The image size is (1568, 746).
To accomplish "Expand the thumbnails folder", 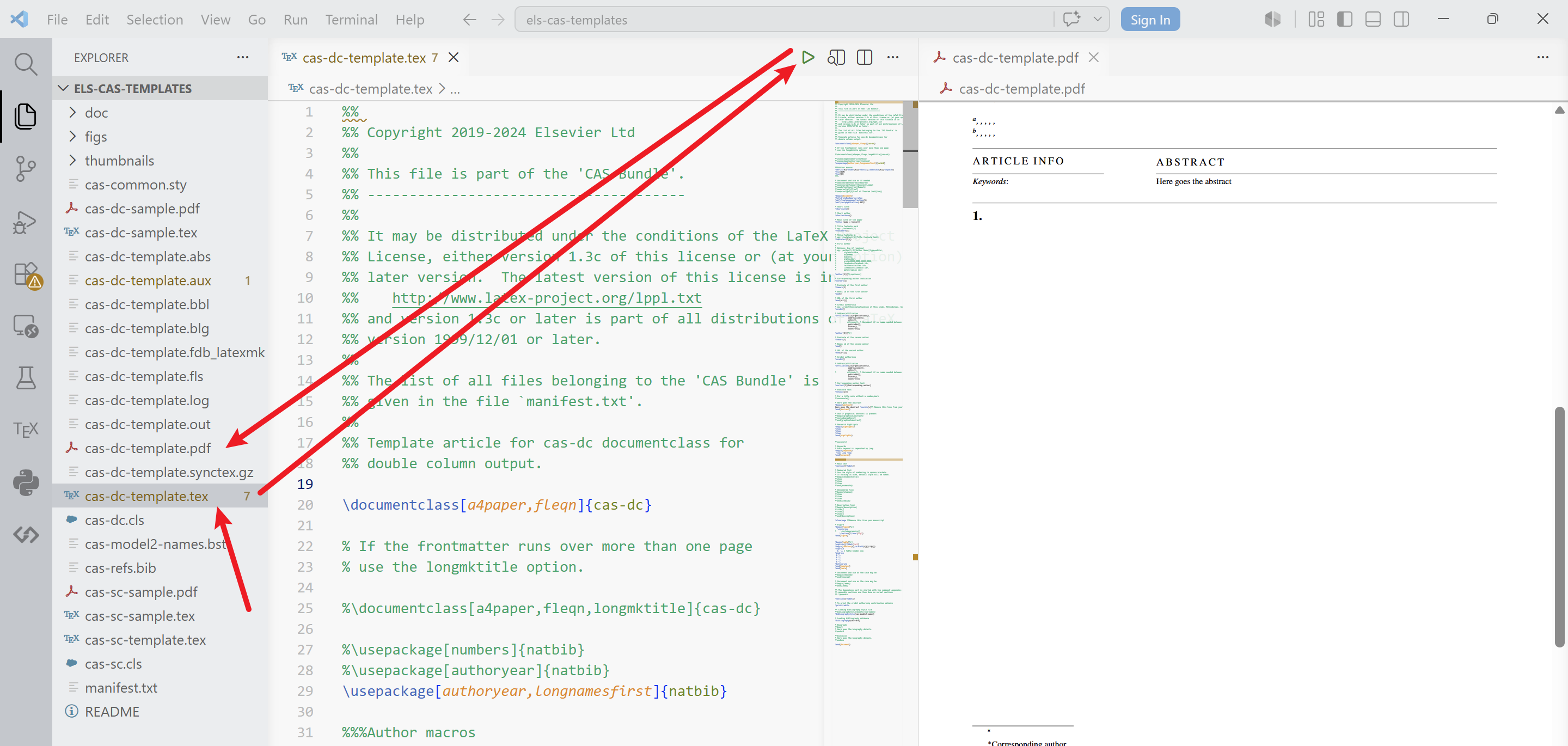I will click(160, 160).
